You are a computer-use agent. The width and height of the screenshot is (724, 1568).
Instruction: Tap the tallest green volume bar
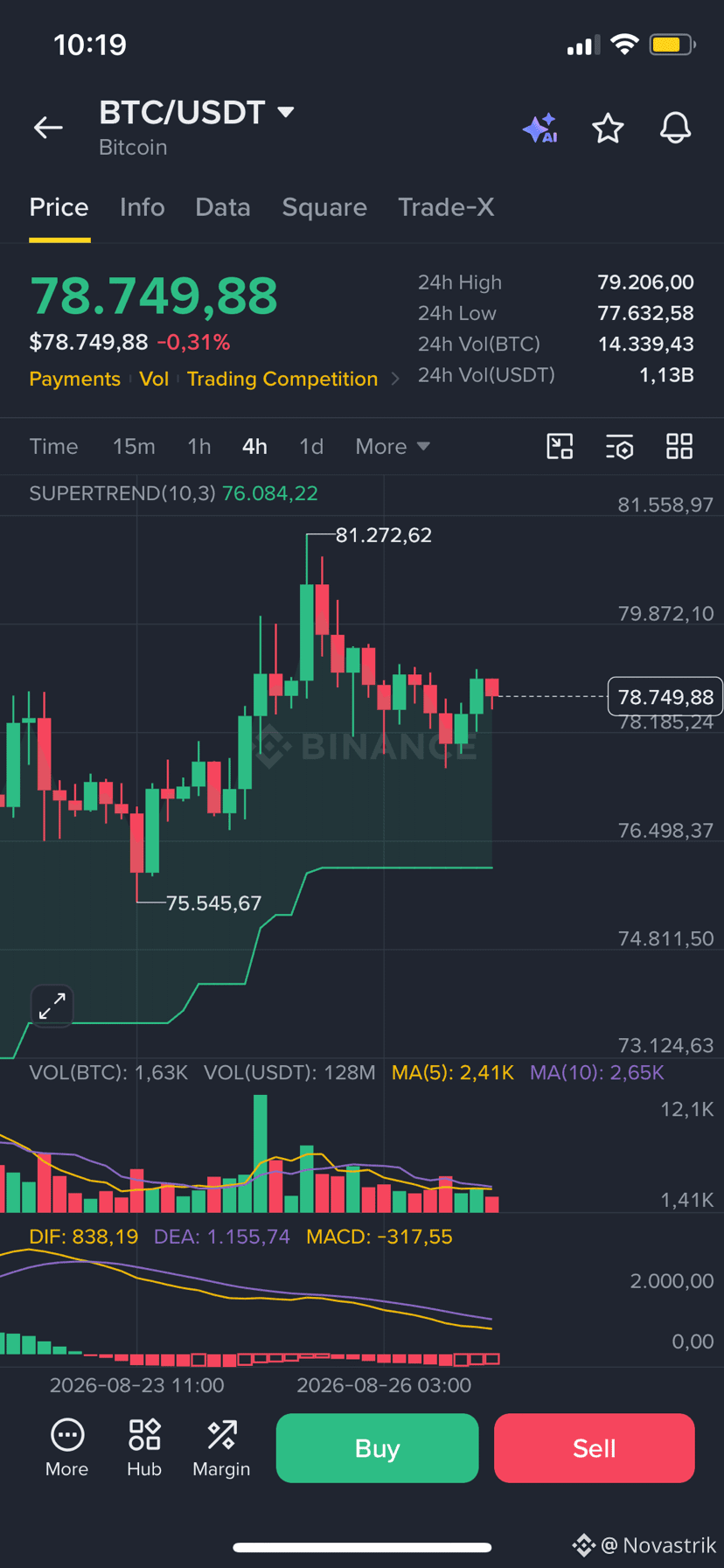261,1153
